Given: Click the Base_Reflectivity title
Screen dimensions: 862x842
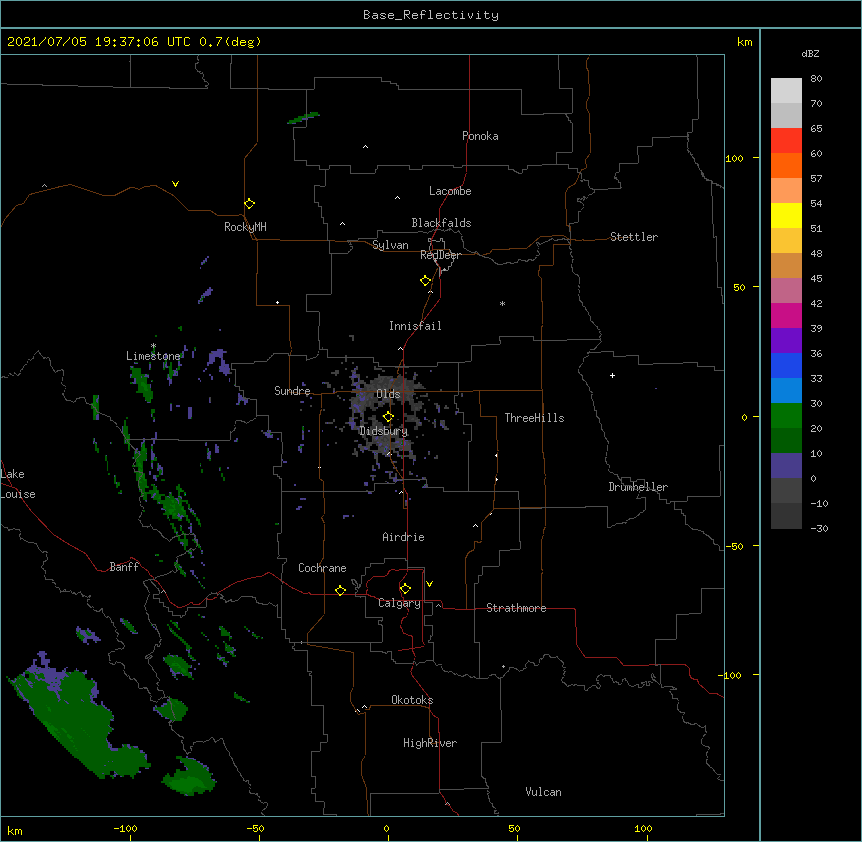Looking at the screenshot, I should point(431,15).
